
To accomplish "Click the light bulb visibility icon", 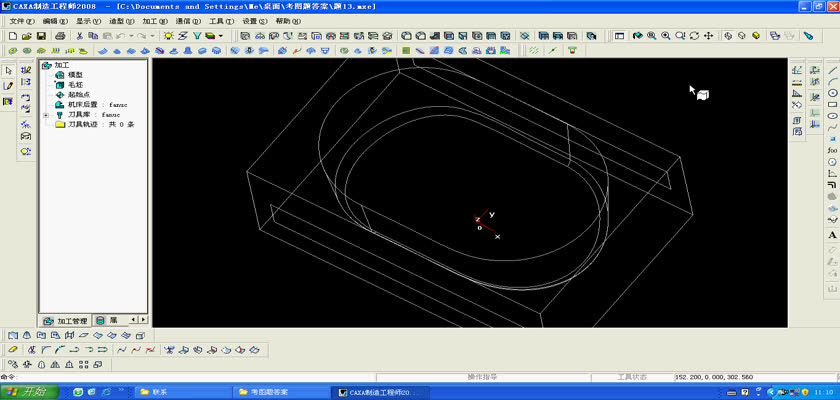I will click(x=169, y=36).
